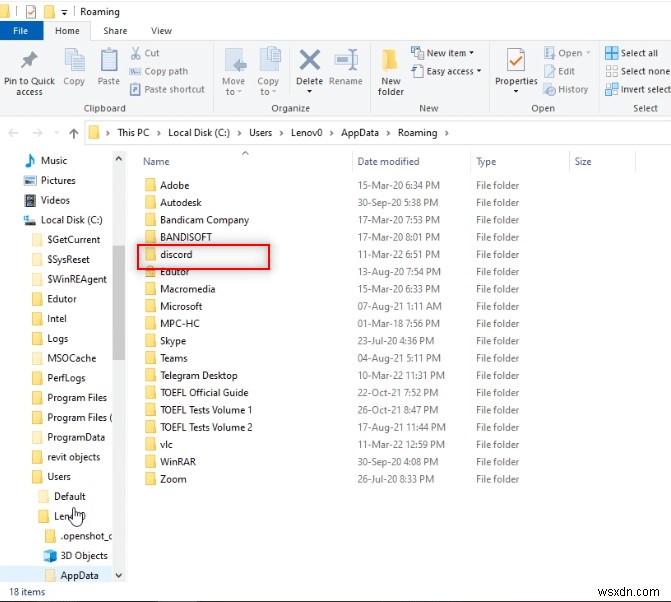The width and height of the screenshot is (671, 602).
Task: Click Select all in the ribbon
Action: click(631, 53)
